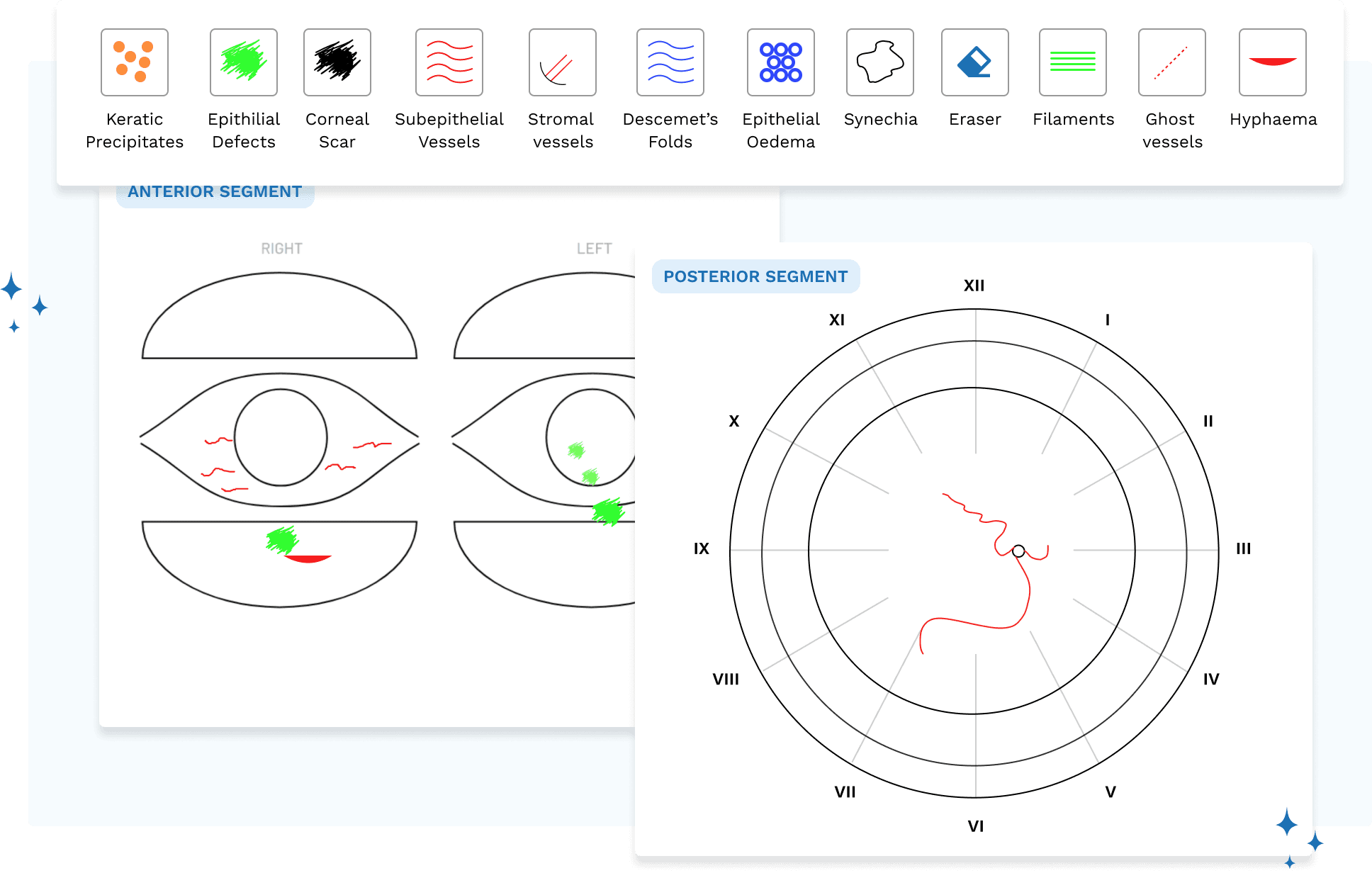This screenshot has height=873, width=1372.
Task: Click the green defect on left eye pupil
Action: 576,451
